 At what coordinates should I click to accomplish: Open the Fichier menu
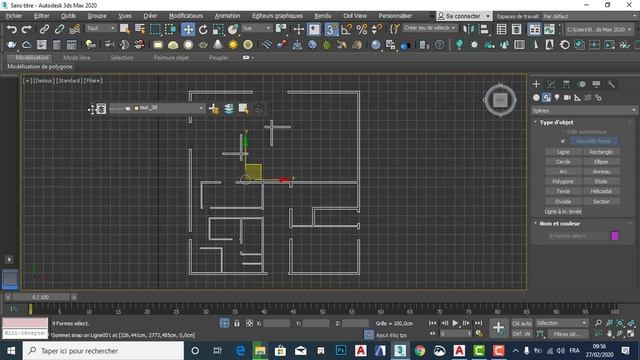coord(14,16)
